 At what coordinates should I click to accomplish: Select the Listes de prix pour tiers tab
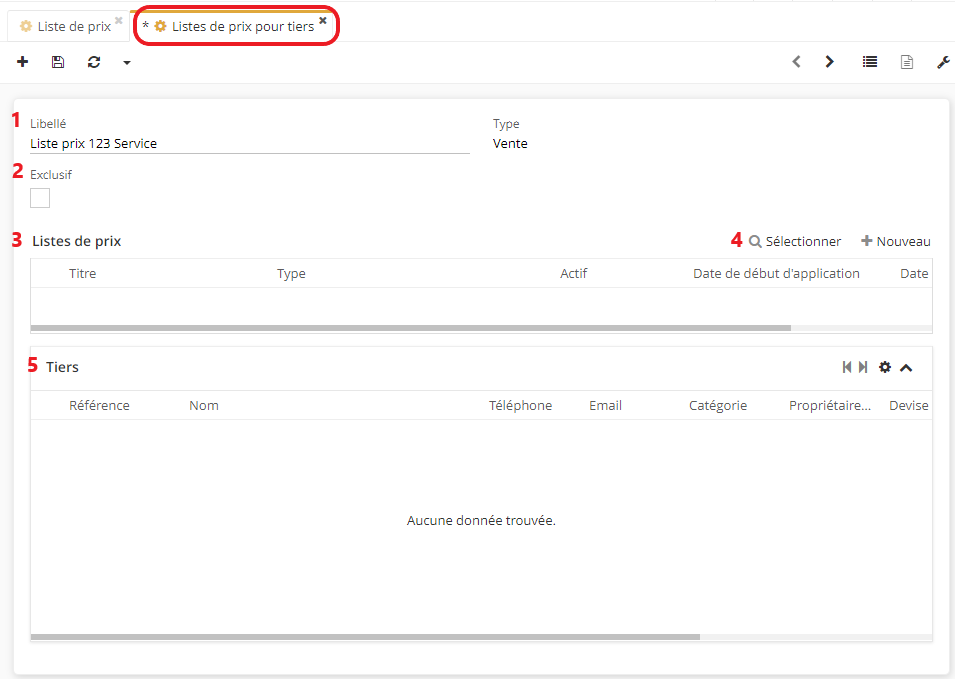242,27
